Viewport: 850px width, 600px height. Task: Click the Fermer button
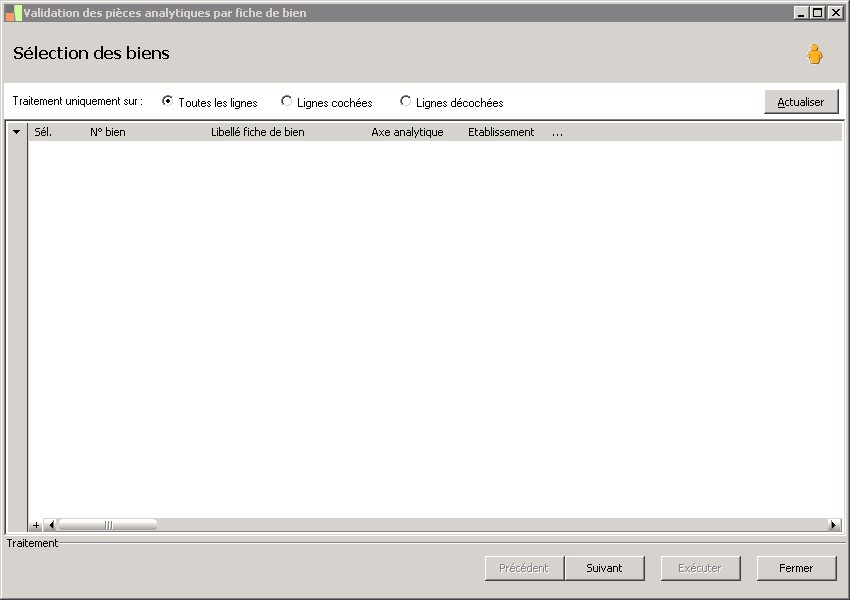796,568
